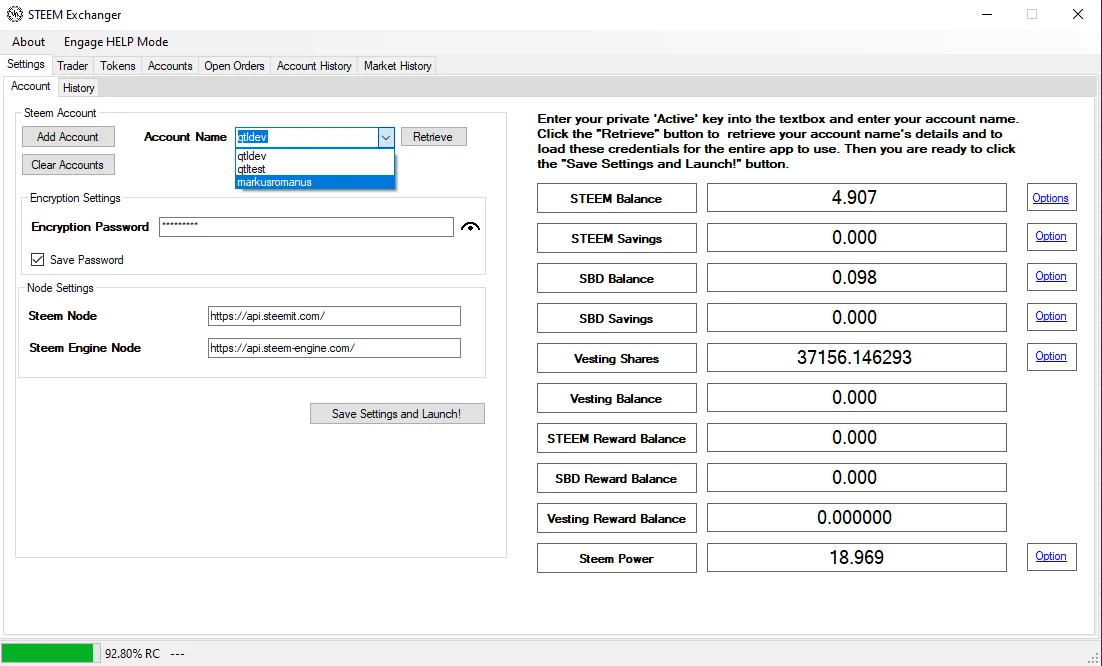Click the 92.80% RC status text

click(132, 654)
